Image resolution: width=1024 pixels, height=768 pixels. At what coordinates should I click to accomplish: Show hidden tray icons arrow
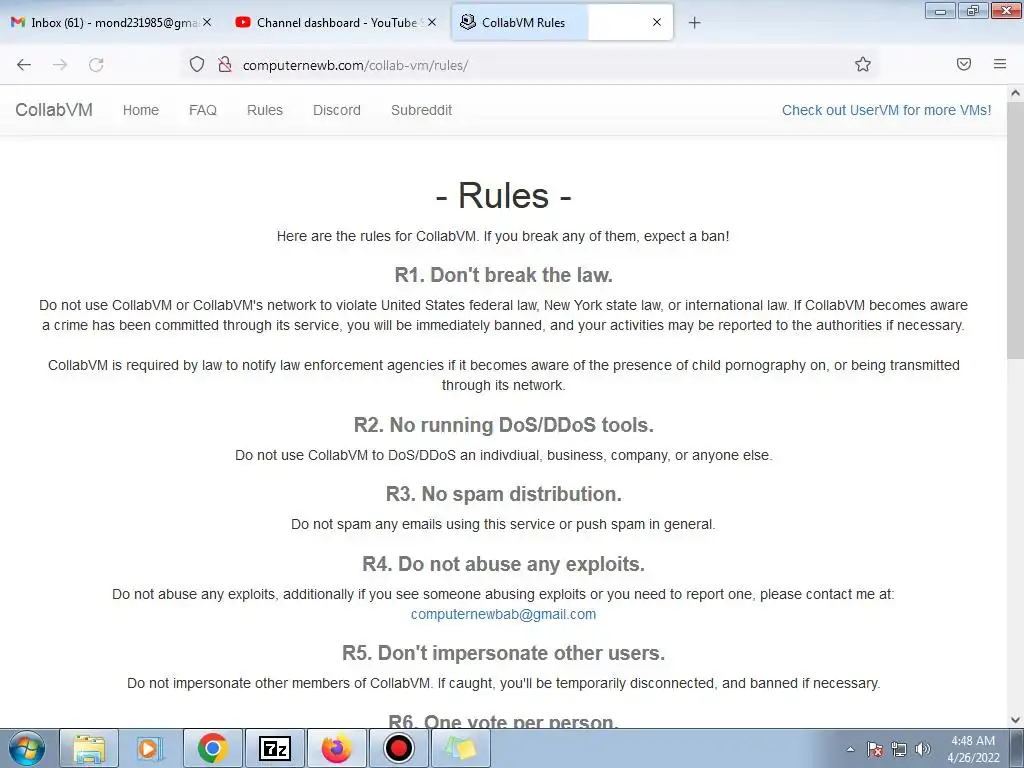pos(850,749)
